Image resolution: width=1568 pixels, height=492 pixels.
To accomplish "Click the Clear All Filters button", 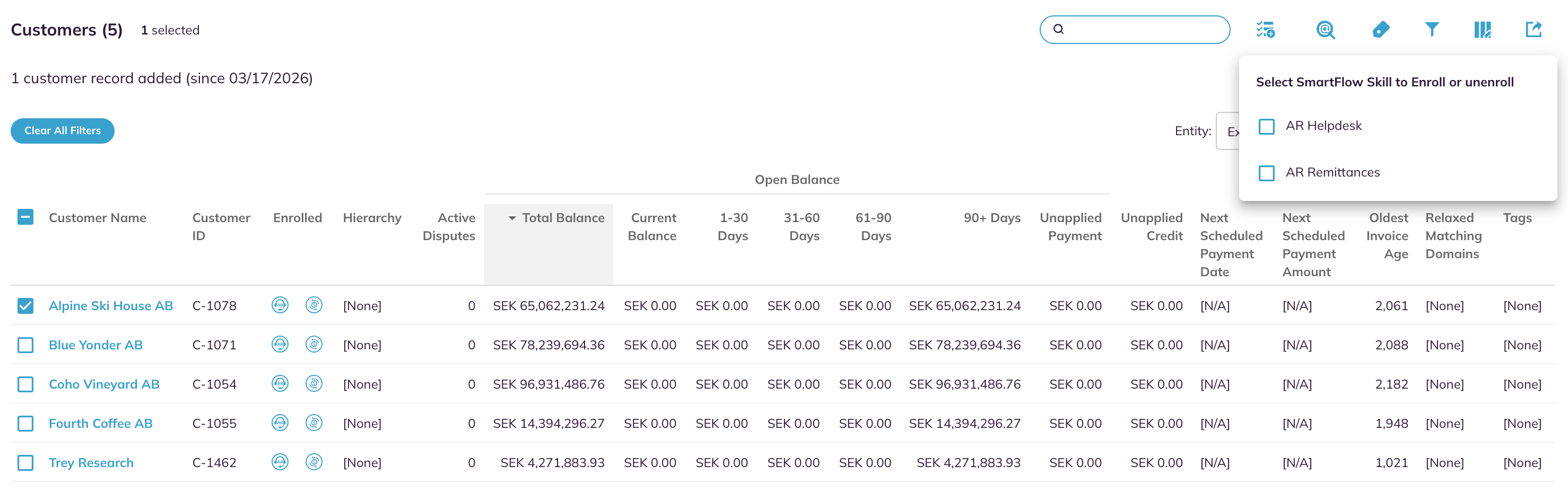I will (62, 131).
